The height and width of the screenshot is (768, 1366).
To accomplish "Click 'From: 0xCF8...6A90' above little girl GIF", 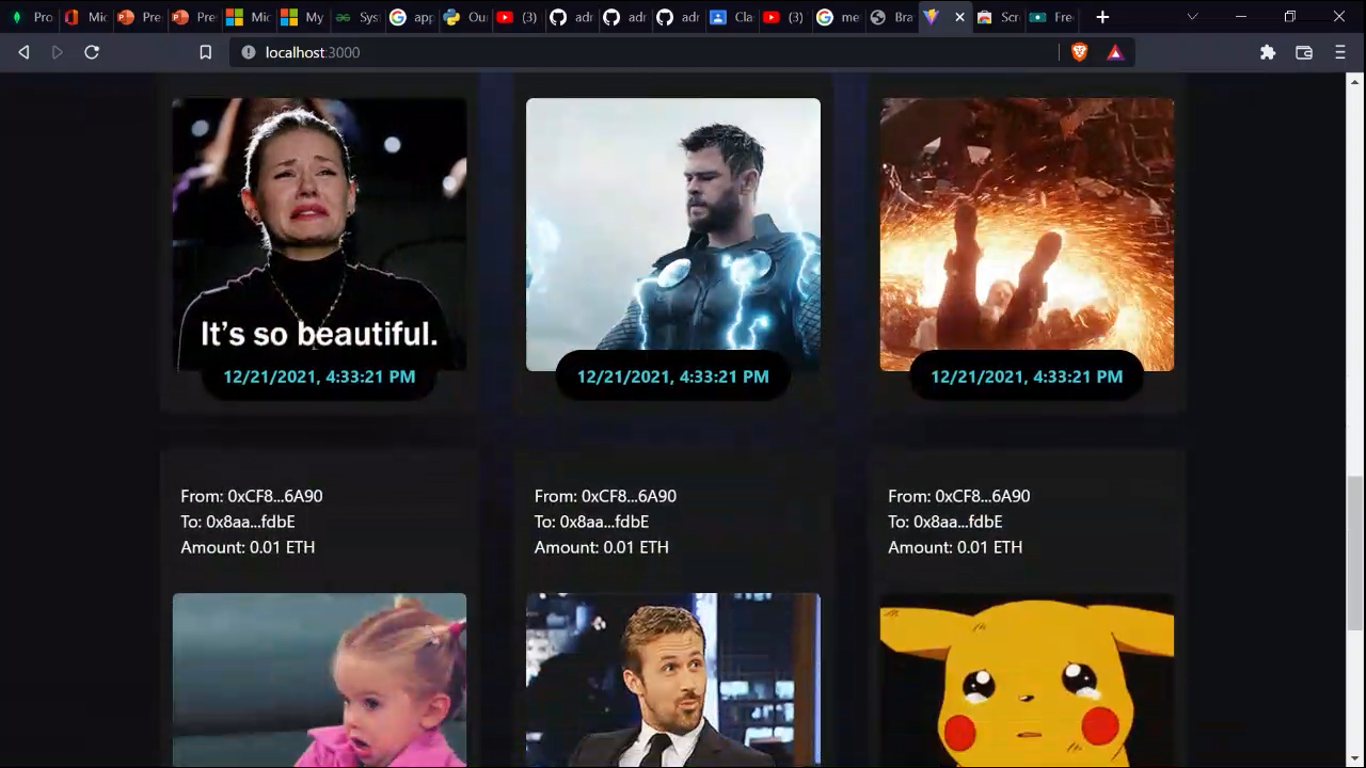I will click(252, 496).
